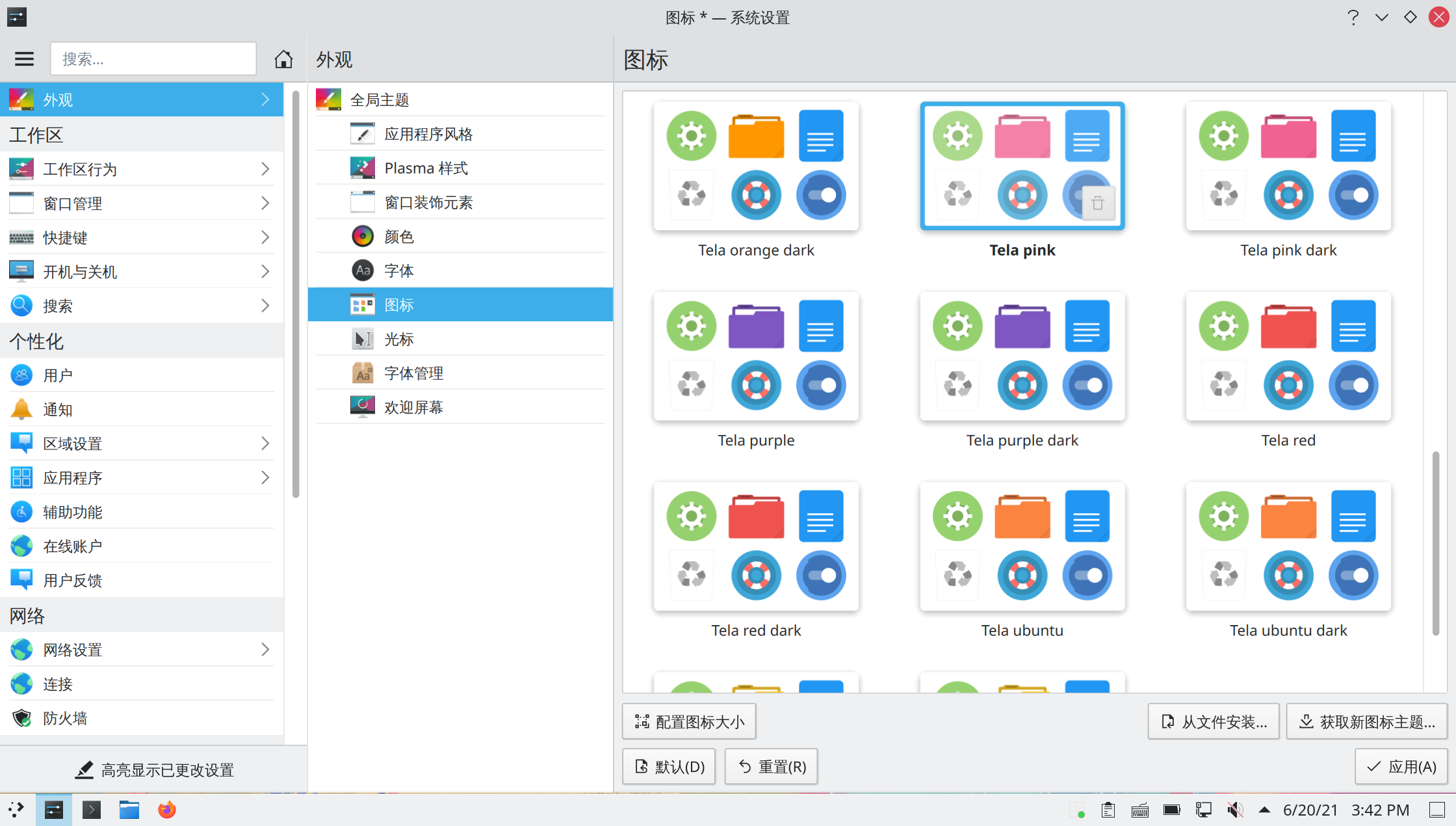Open clipboard tray icon
Image resolution: width=1456 pixels, height=826 pixels.
click(1108, 810)
